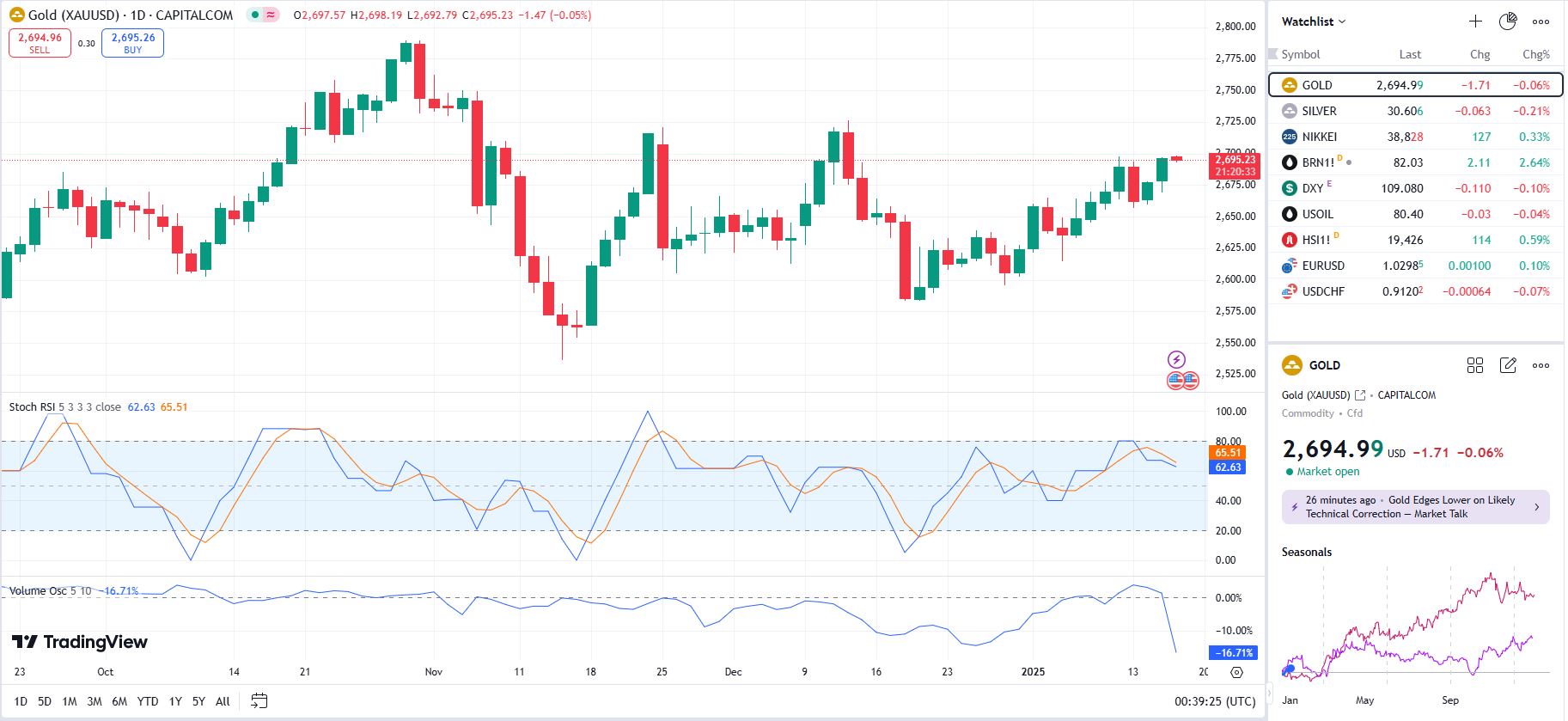Click the add symbol plus icon in Watchlist
Image resolution: width=1568 pixels, height=721 pixels.
[x=1475, y=21]
